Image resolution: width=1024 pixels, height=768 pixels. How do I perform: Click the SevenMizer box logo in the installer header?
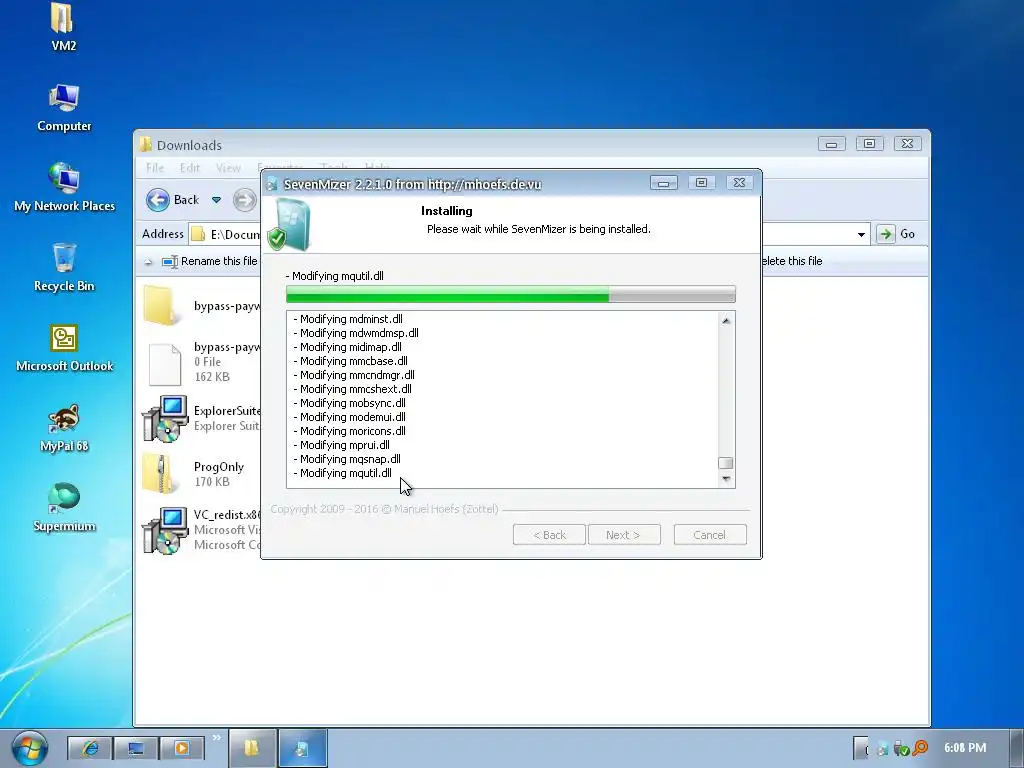tap(289, 225)
